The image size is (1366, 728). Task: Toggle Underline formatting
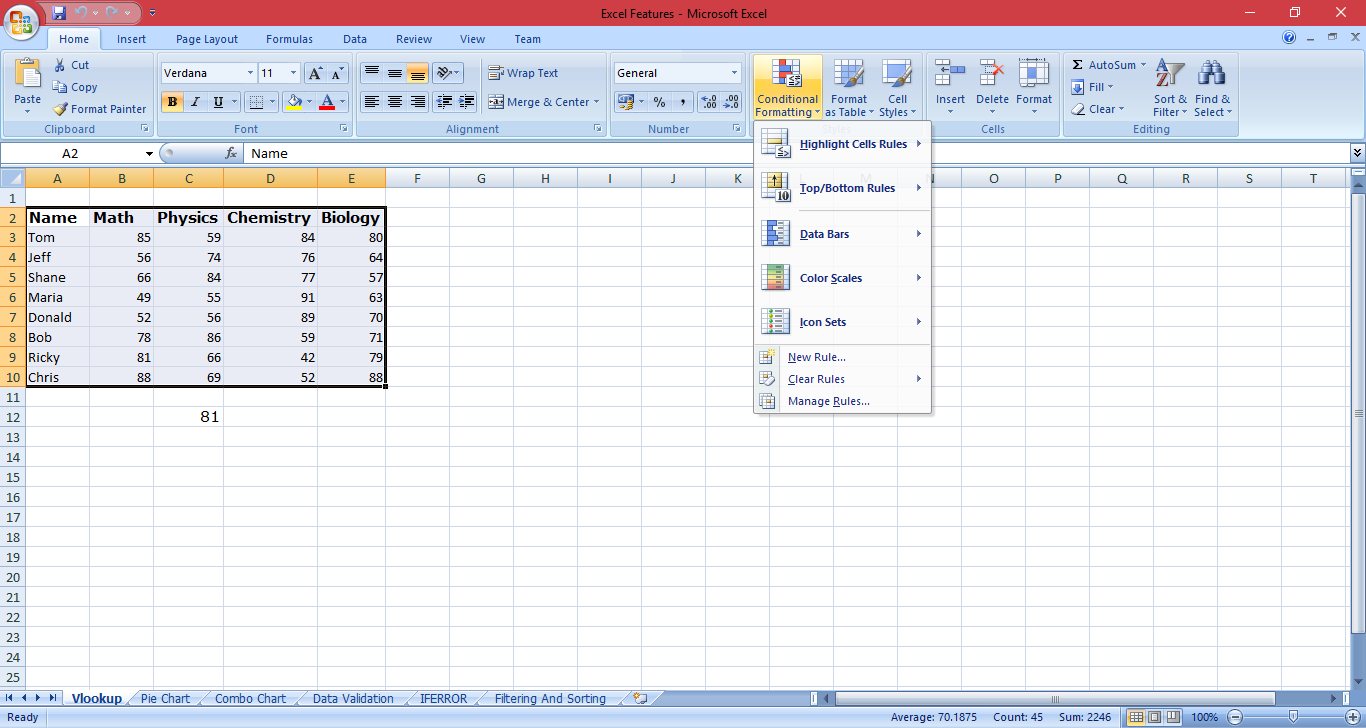pyautogui.click(x=218, y=102)
